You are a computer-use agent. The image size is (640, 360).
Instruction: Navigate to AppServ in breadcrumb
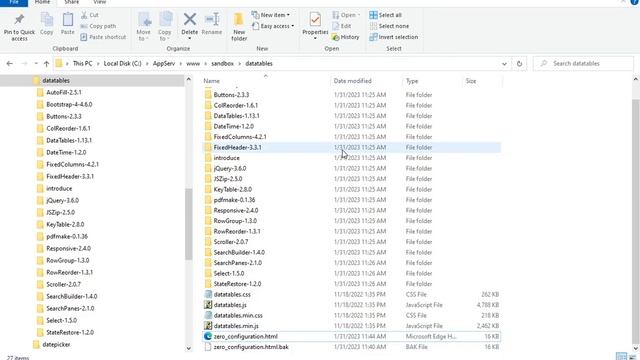click(164, 64)
